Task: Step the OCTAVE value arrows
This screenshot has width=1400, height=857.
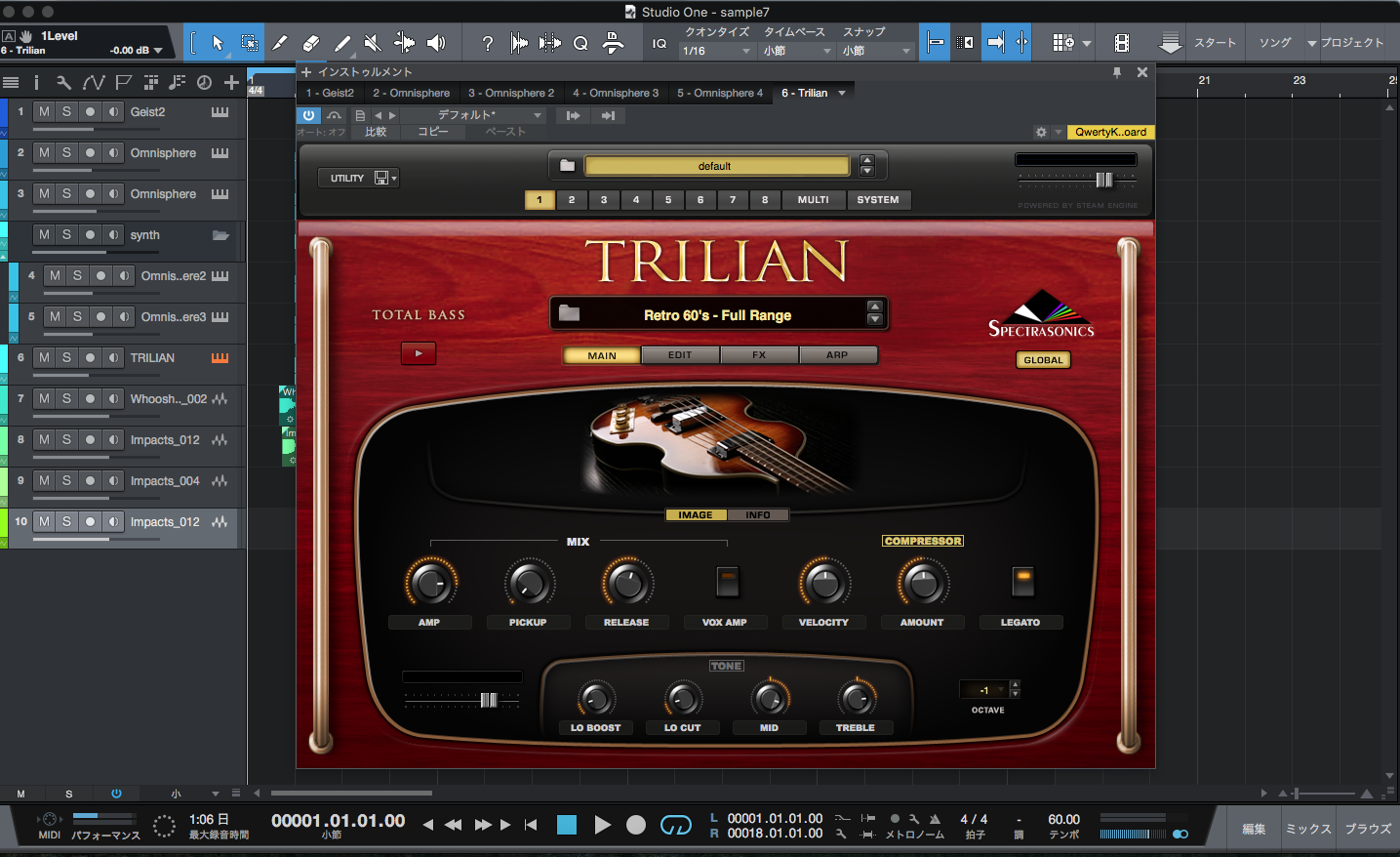Action: (1015, 689)
